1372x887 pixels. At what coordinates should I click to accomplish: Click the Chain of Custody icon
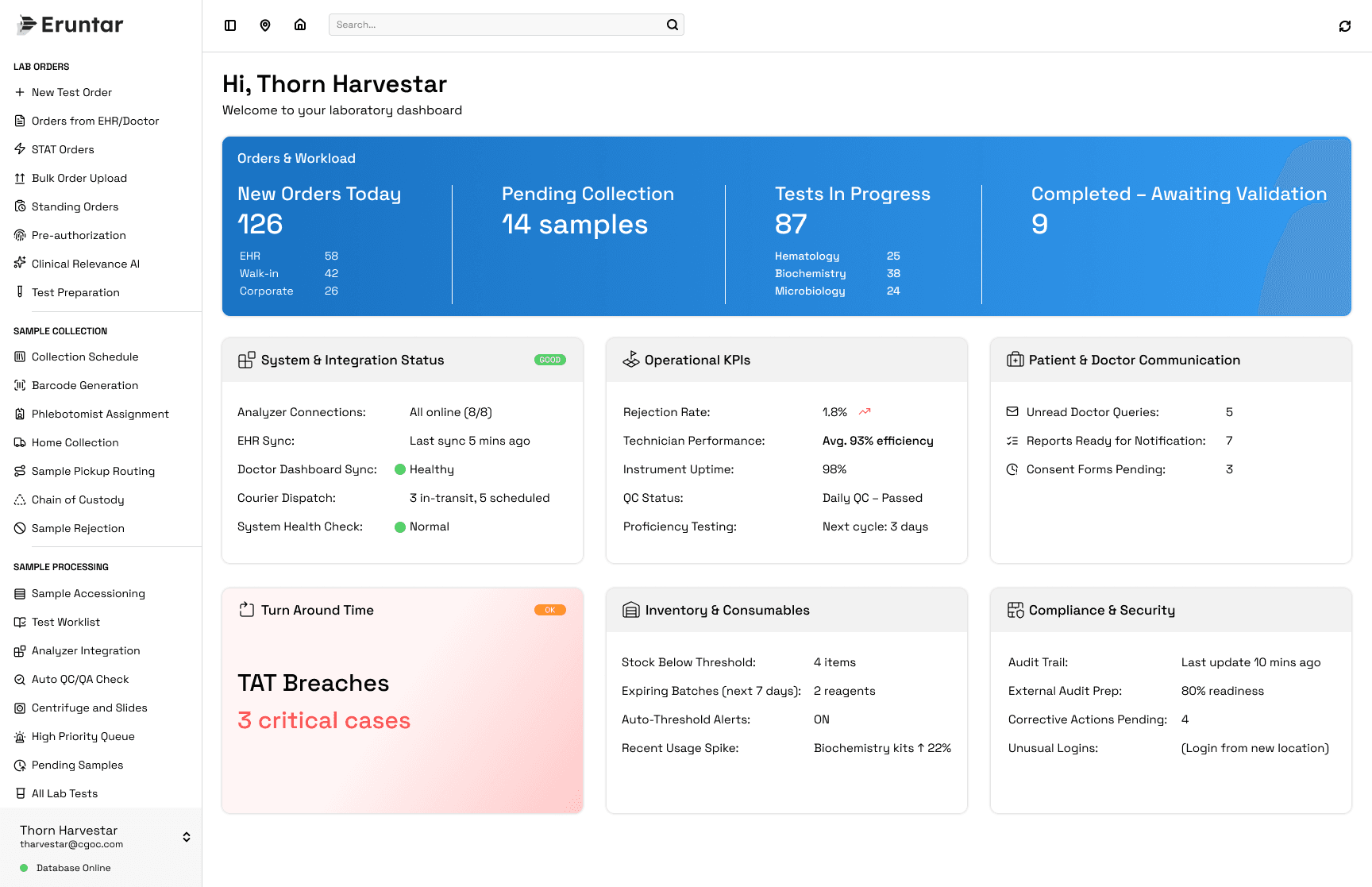coord(20,499)
